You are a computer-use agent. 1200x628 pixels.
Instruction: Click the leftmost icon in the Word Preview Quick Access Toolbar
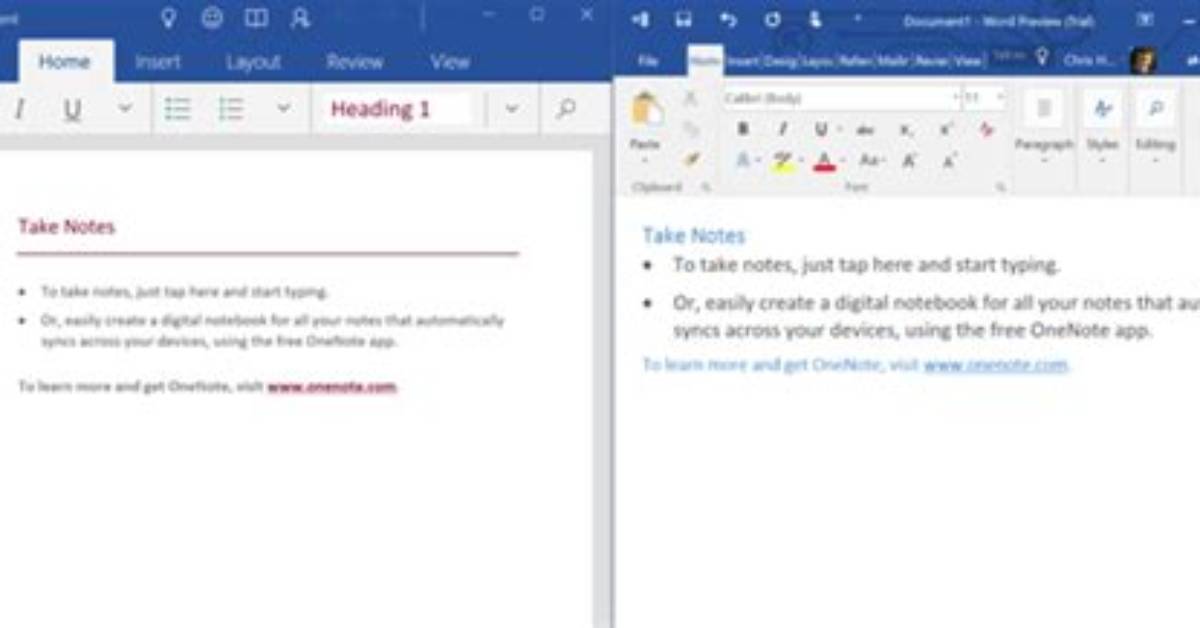pyautogui.click(x=640, y=19)
